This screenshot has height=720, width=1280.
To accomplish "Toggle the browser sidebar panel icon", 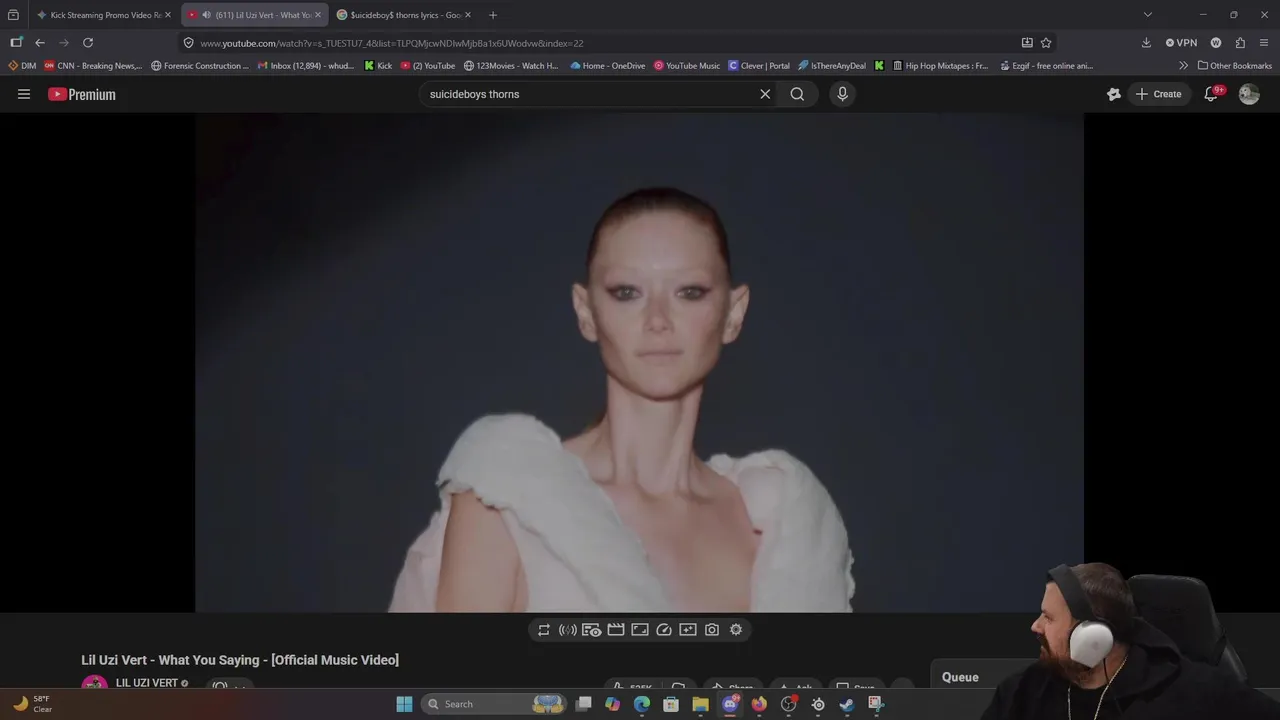I will [x=16, y=43].
